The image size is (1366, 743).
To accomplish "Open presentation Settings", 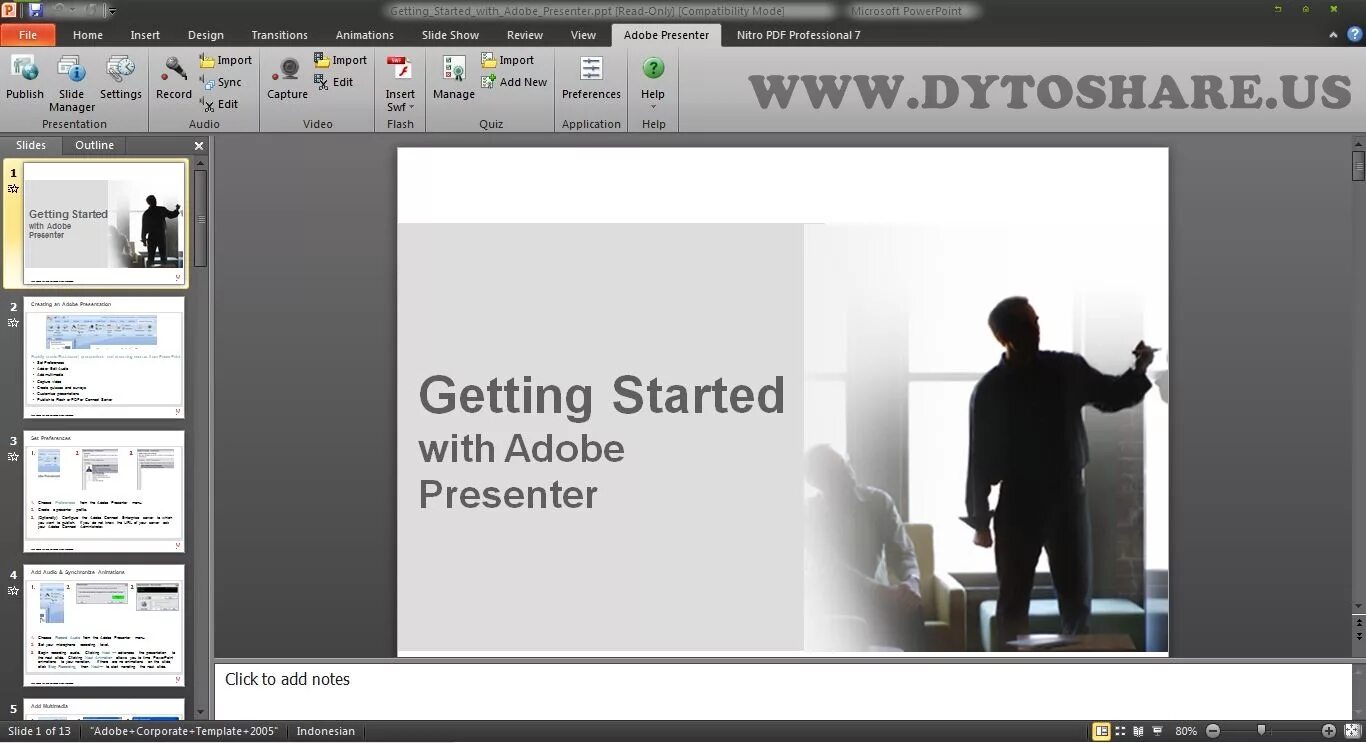I will pos(120,78).
